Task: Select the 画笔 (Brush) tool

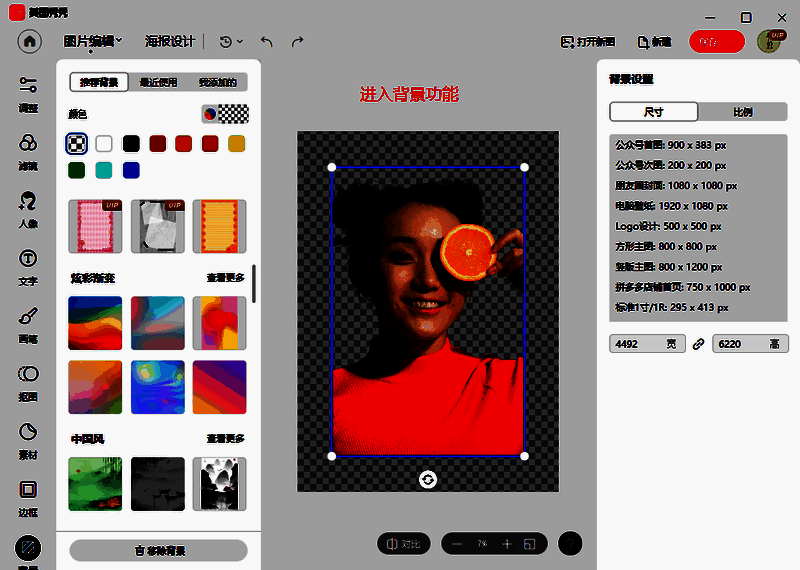Action: tap(28, 323)
